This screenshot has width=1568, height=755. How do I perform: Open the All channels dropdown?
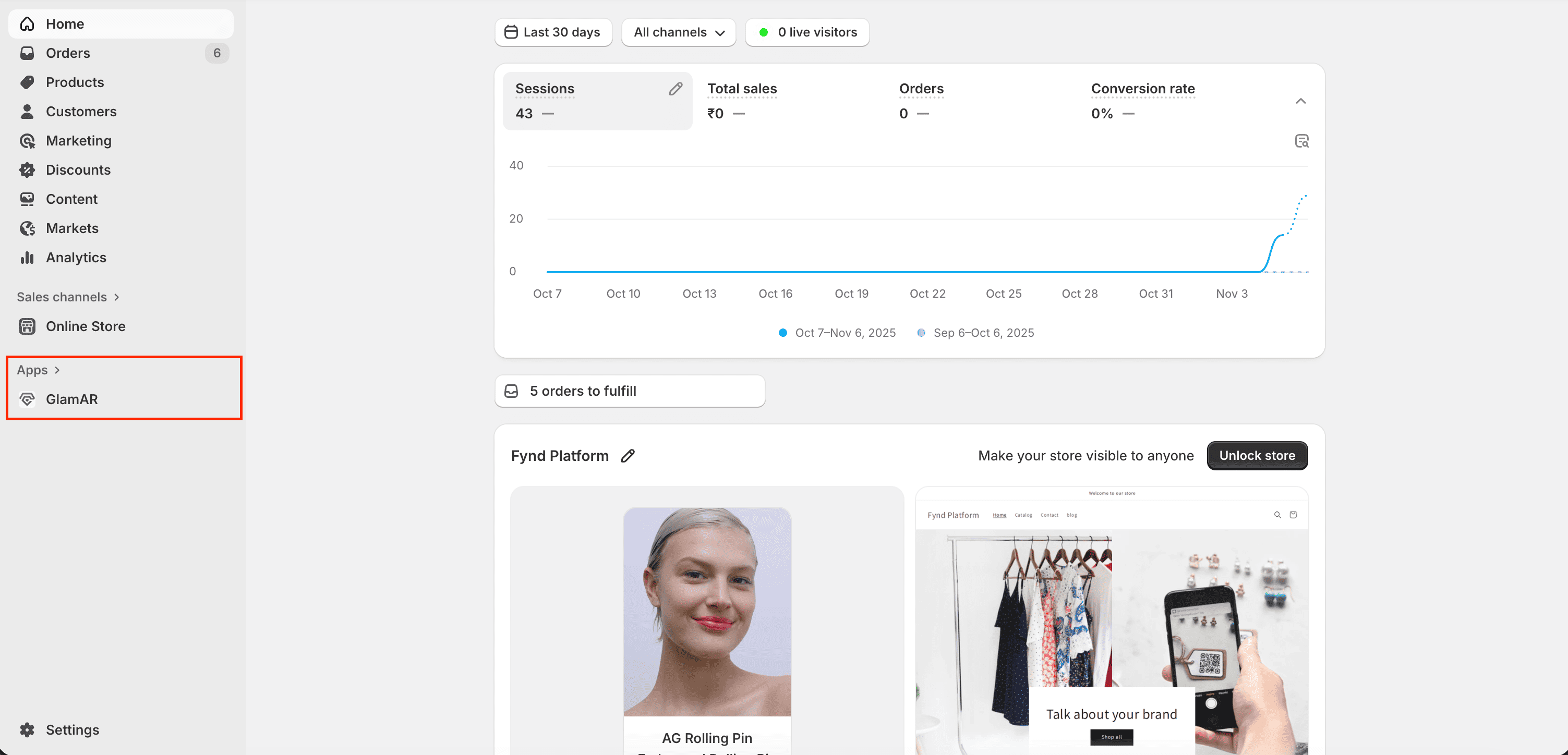pyautogui.click(x=678, y=32)
